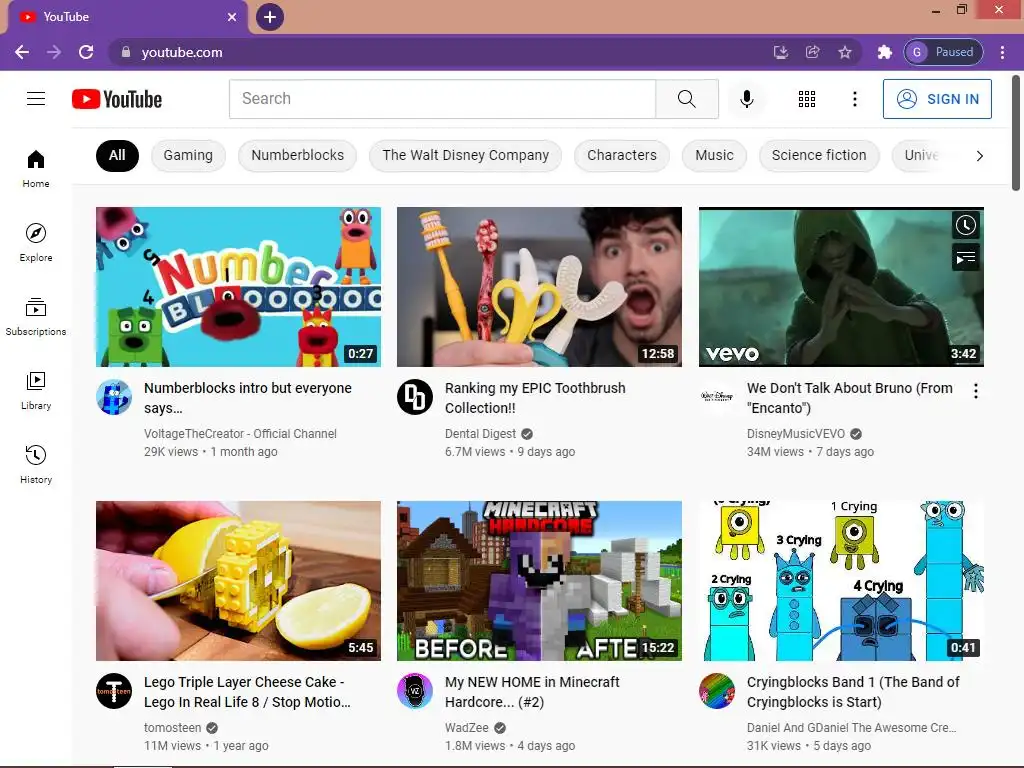Play the Numberblocks intro thumbnail

238,287
